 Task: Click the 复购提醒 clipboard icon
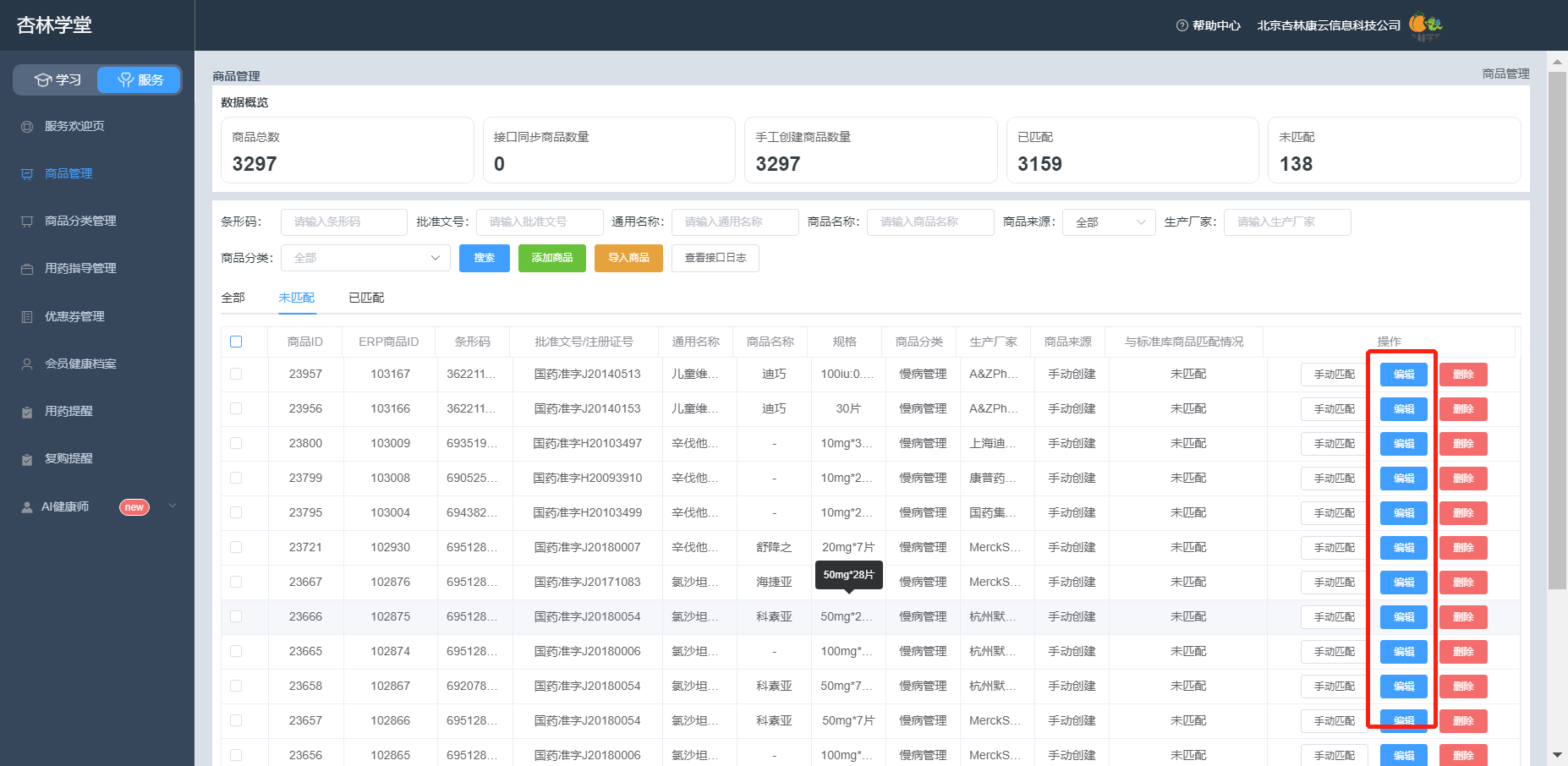(27, 459)
